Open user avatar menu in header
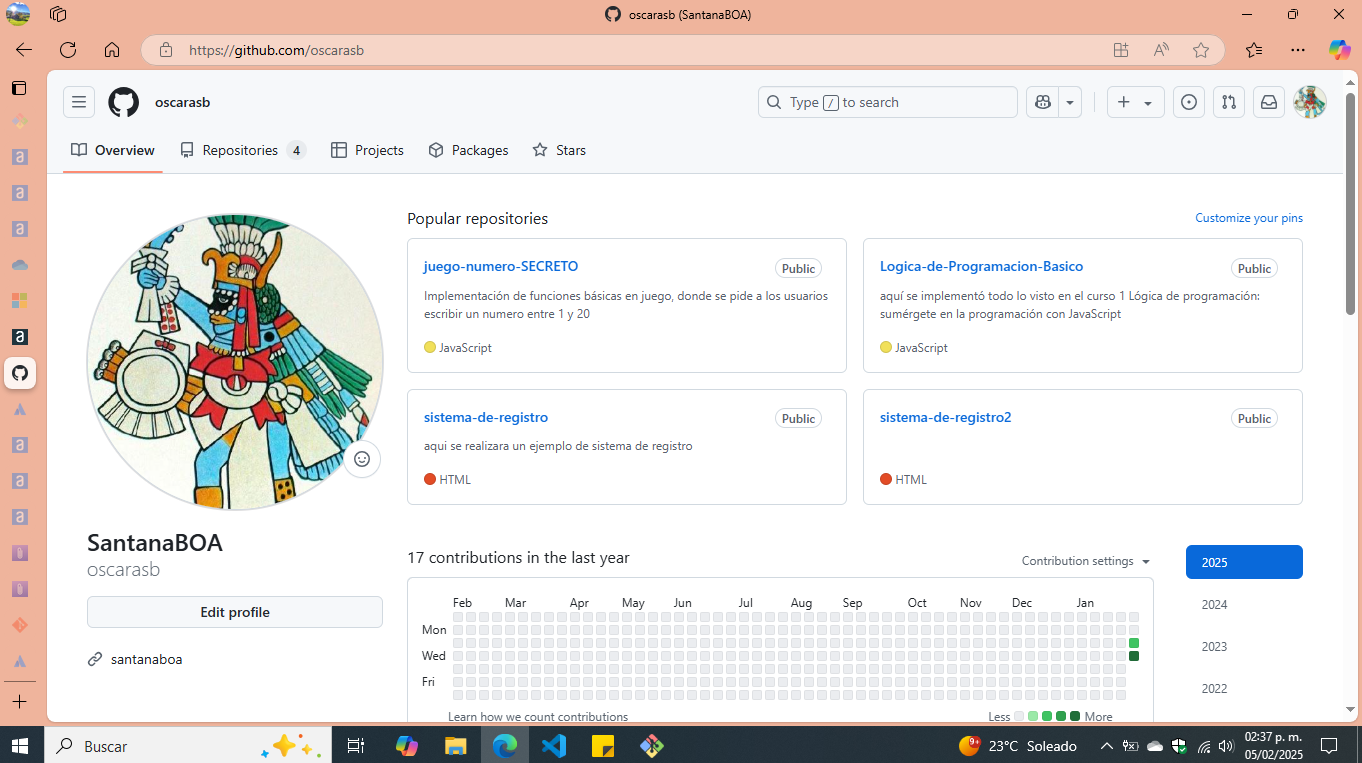 (x=1310, y=102)
